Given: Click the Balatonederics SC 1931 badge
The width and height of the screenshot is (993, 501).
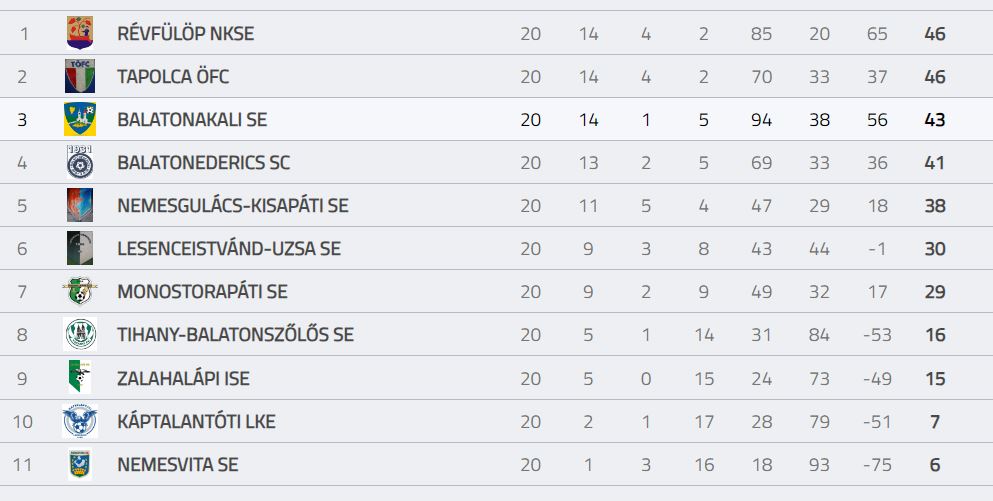Looking at the screenshot, I should click(80, 162).
